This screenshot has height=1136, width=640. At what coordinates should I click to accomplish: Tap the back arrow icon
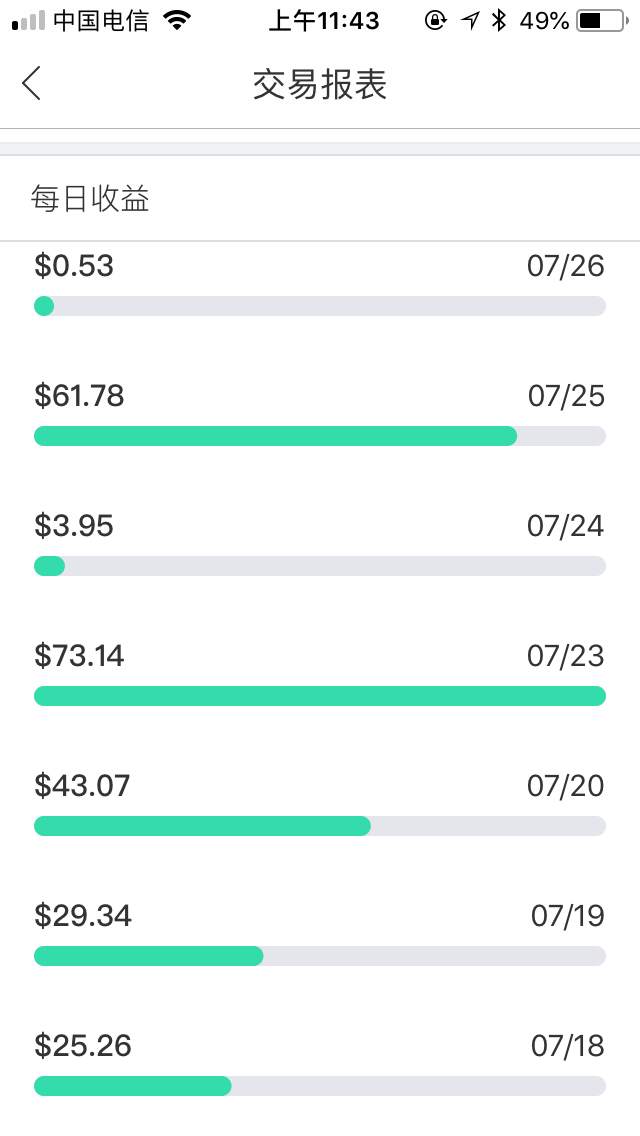click(32, 84)
